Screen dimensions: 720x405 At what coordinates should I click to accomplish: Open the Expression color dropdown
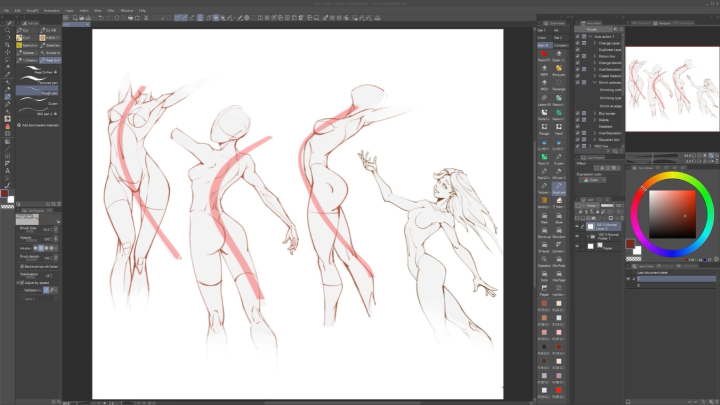tap(592, 180)
